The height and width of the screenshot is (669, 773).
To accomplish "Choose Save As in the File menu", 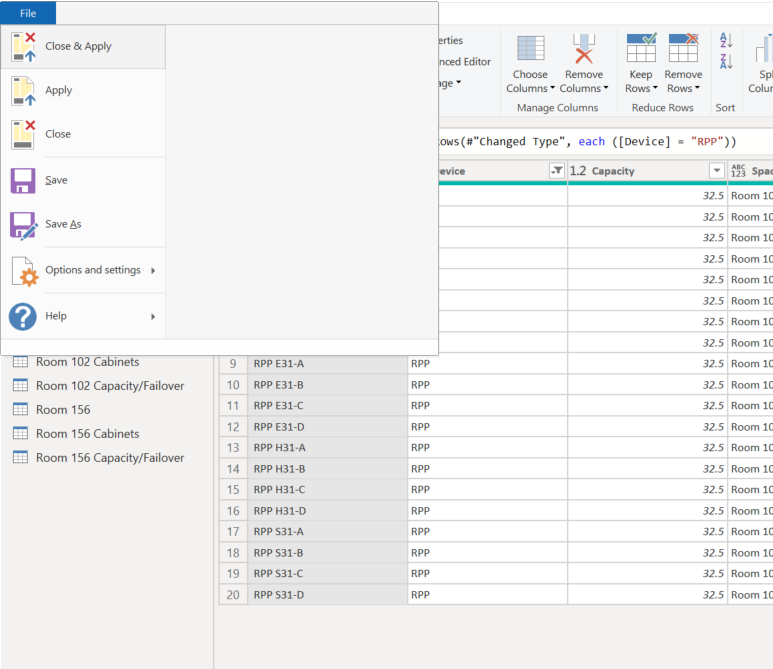I will (83, 224).
